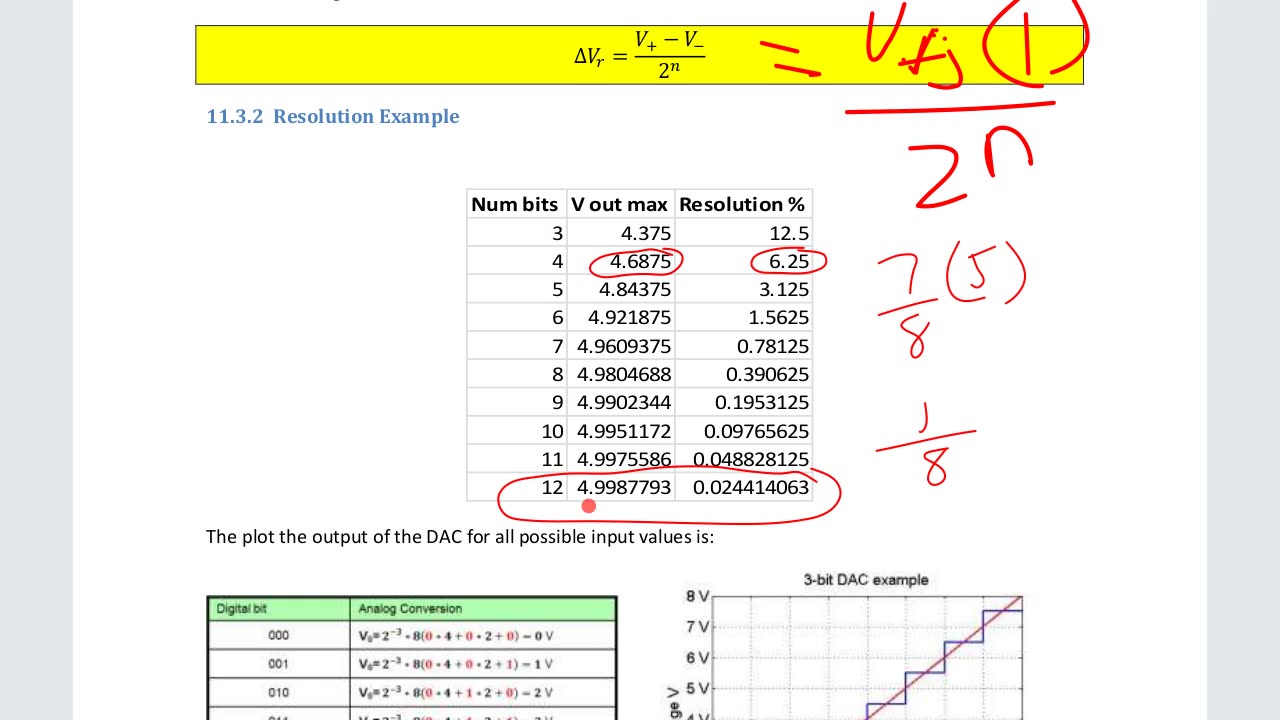This screenshot has width=1280, height=720.
Task: Click the analog conversion formula ending '= 2 V'
Action: coord(455,692)
